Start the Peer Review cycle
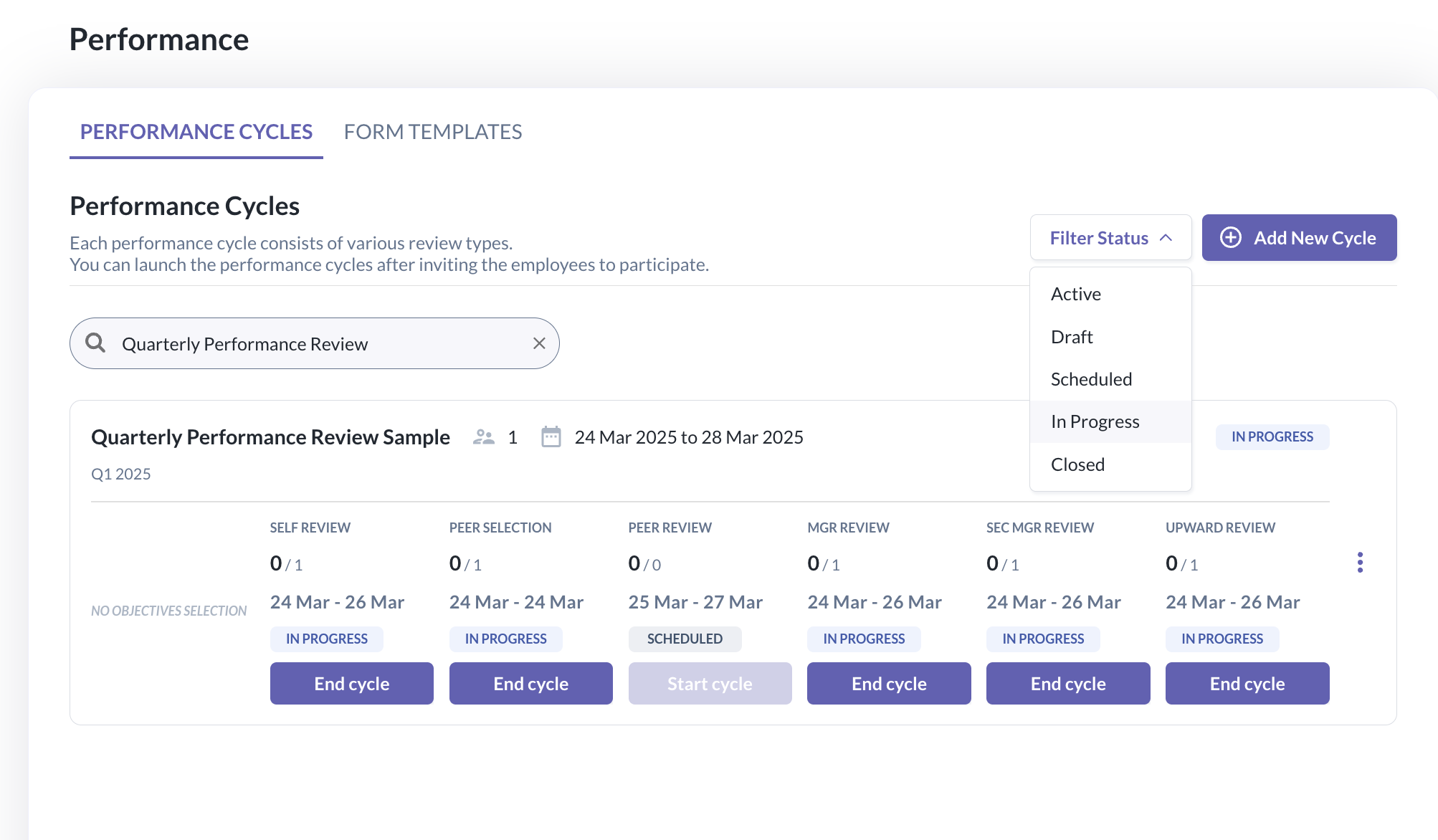This screenshot has height=840, width=1438. [x=710, y=684]
